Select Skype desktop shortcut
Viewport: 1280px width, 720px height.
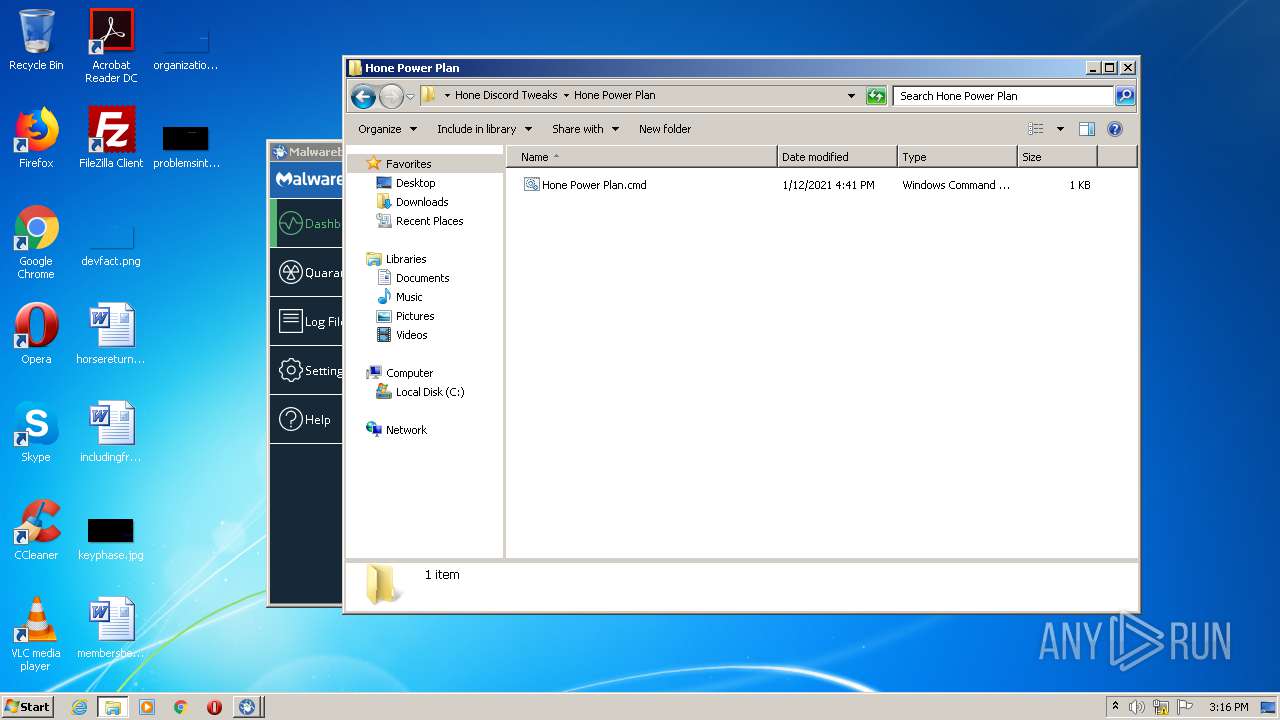pos(36,432)
